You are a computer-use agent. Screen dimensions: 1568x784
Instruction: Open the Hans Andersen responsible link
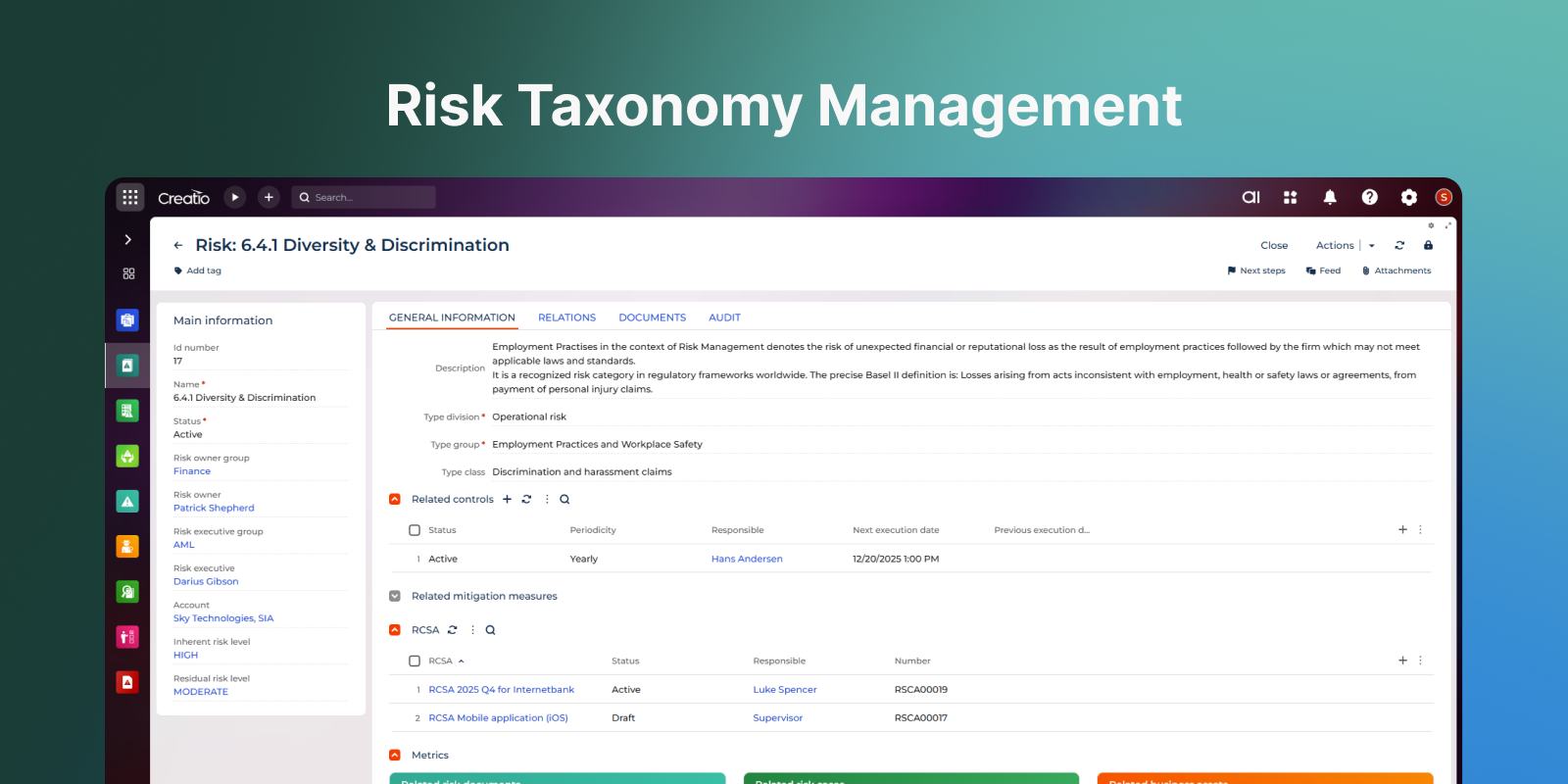(x=747, y=559)
